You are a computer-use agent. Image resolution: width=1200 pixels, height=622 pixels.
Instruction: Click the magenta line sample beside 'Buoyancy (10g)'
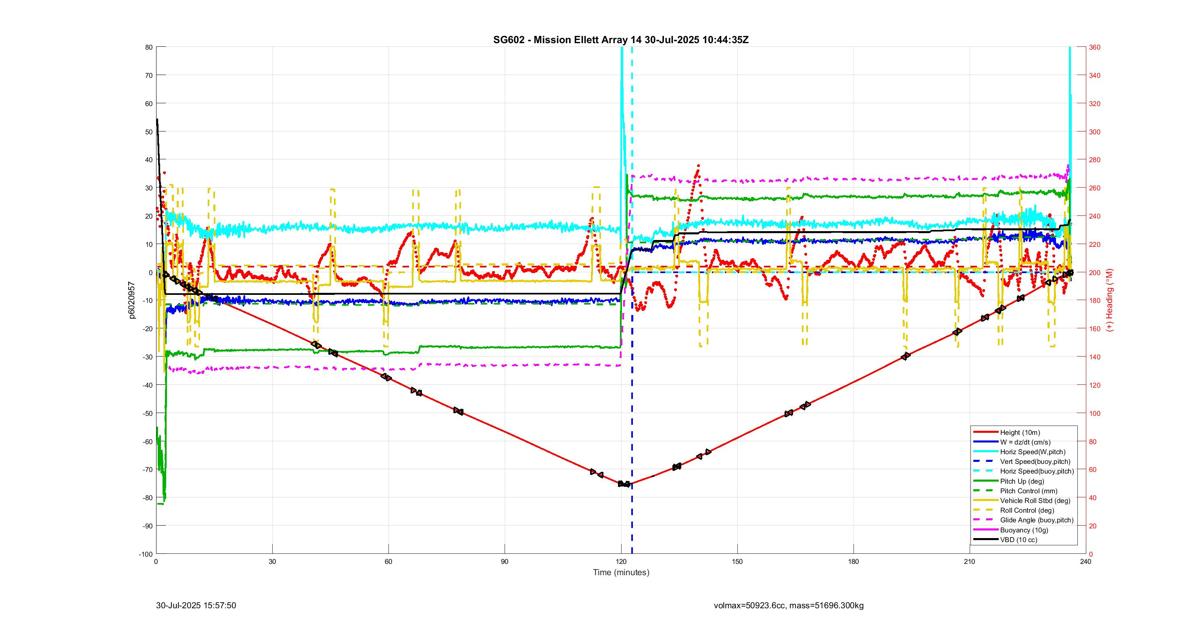985,530
